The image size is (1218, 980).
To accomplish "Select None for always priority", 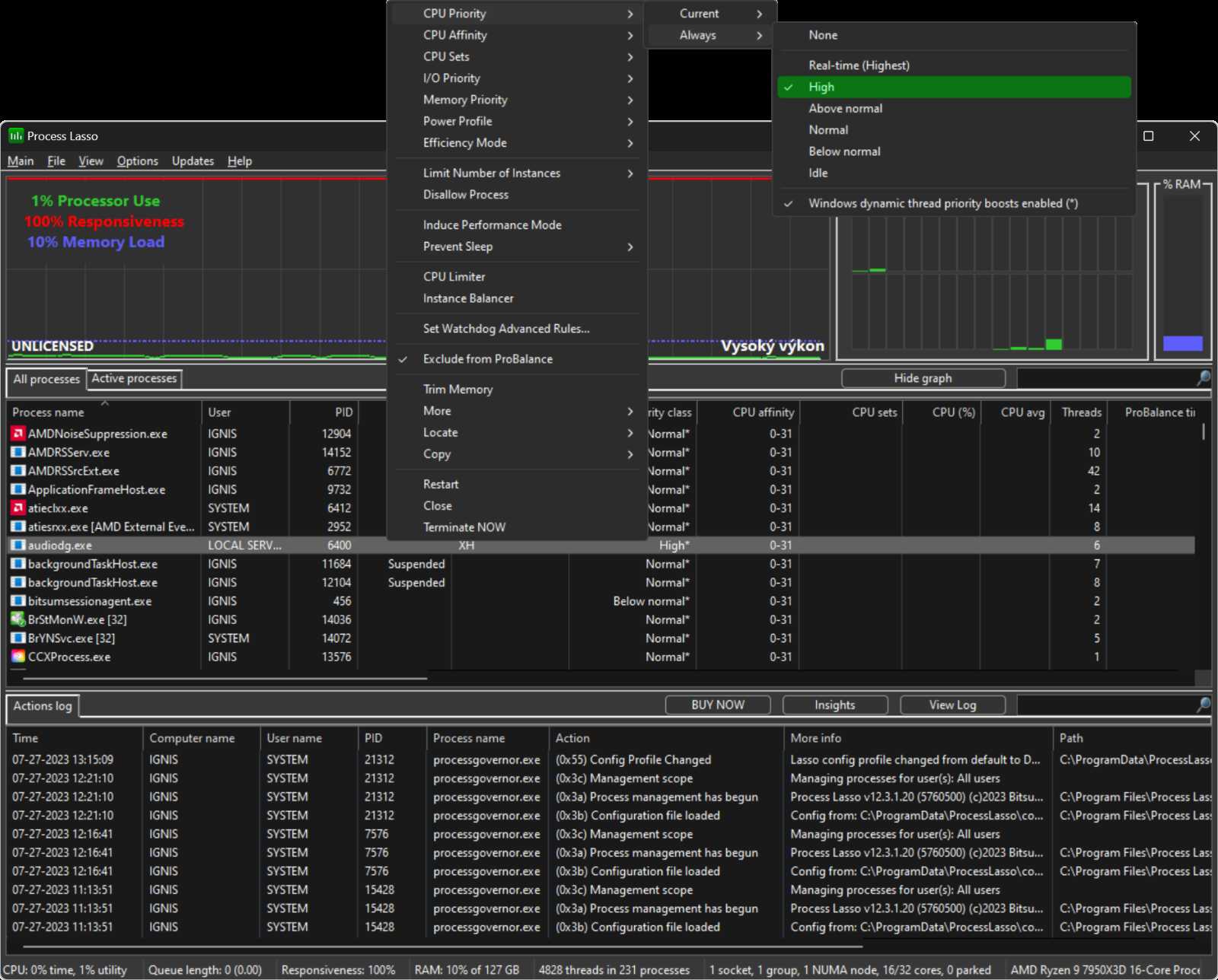I will (953, 35).
